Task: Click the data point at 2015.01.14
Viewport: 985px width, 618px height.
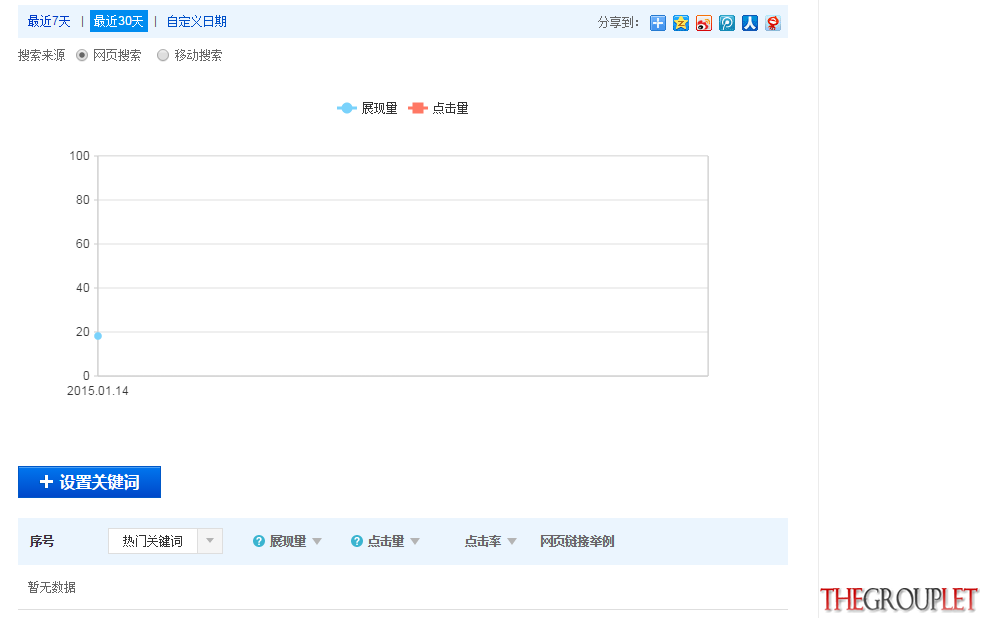Action: click(x=98, y=336)
